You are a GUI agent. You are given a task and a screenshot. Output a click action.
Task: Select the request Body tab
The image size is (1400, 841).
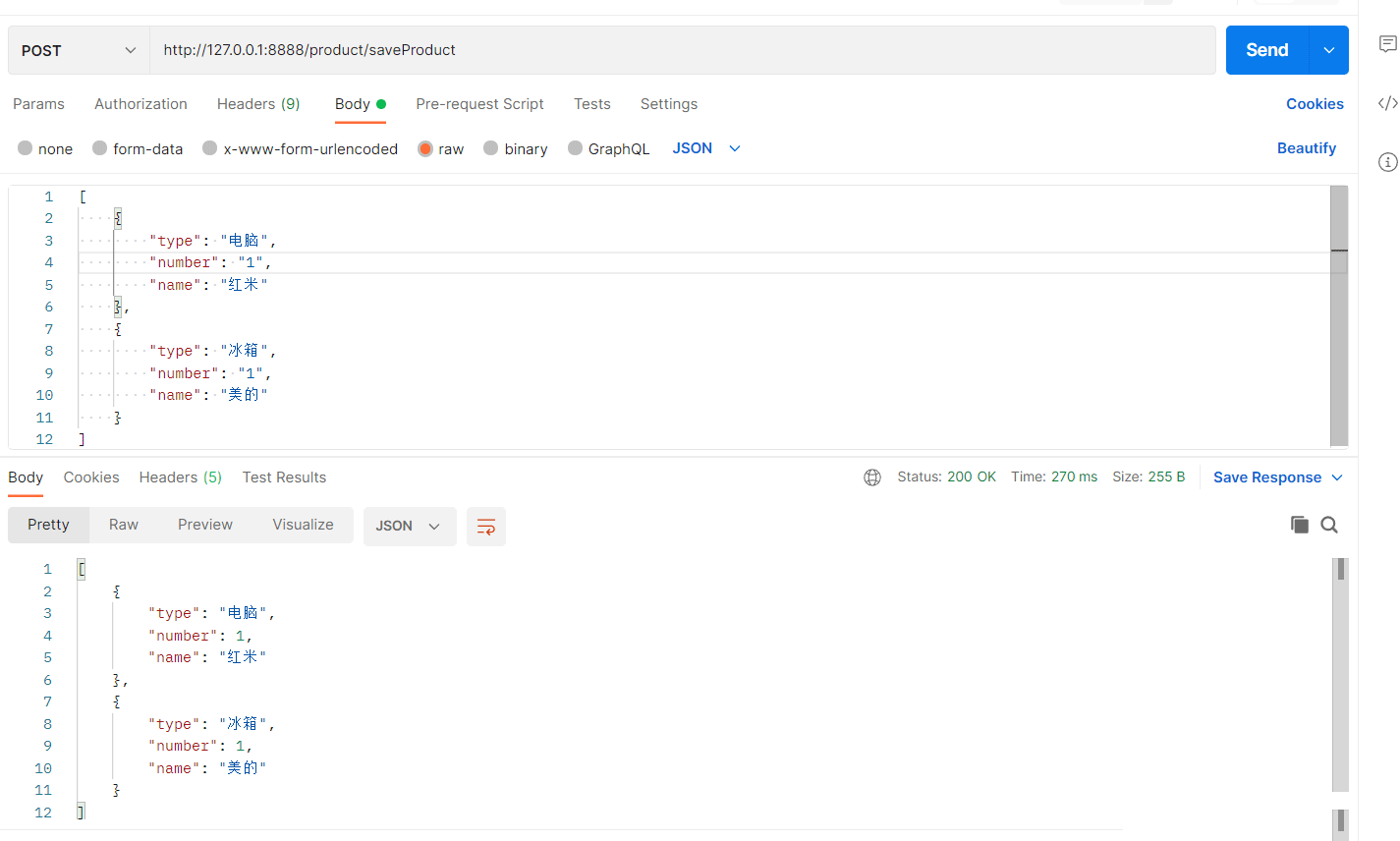pos(361,104)
